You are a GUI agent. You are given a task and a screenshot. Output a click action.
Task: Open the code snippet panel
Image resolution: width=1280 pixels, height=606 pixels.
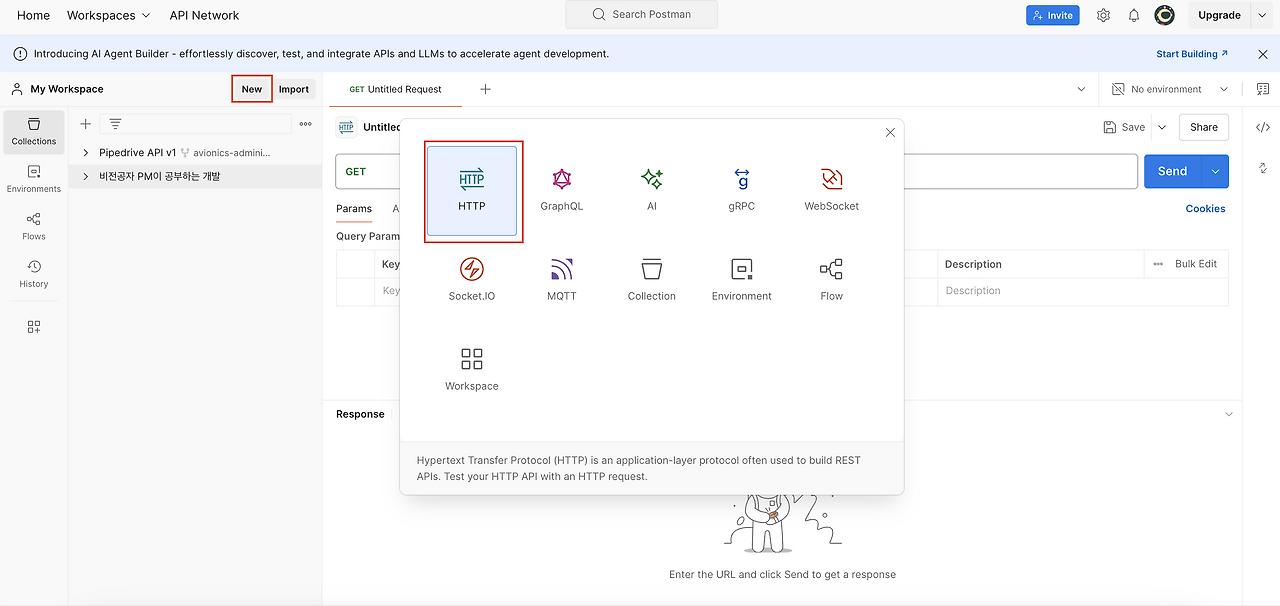1263,127
